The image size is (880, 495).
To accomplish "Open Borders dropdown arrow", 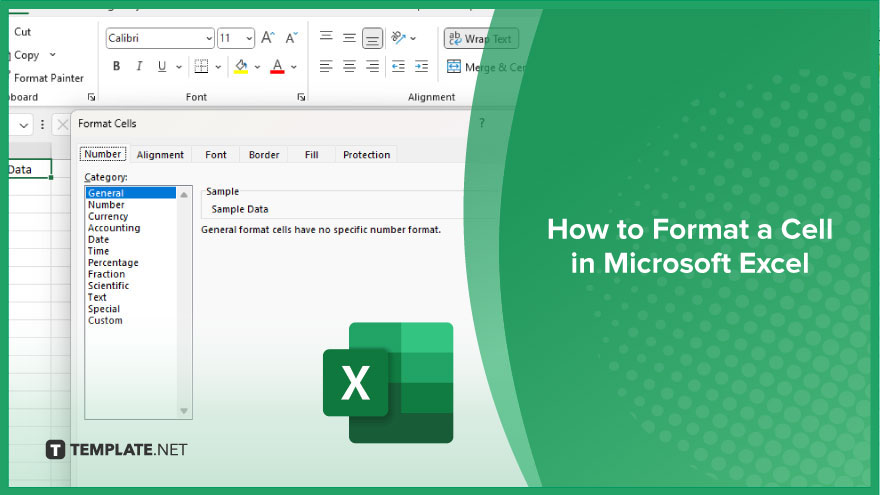I will [x=218, y=67].
